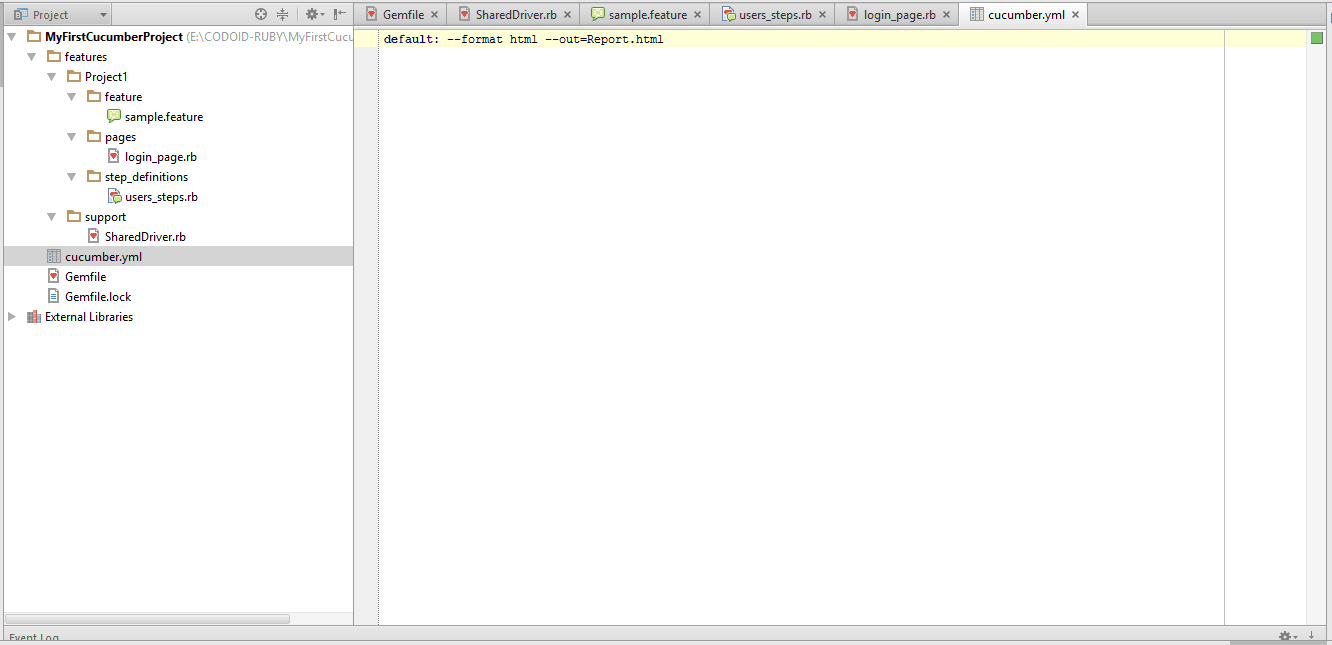Click the Collapse All icon in Project panel
Image resolution: width=1332 pixels, height=645 pixels.
tap(283, 15)
